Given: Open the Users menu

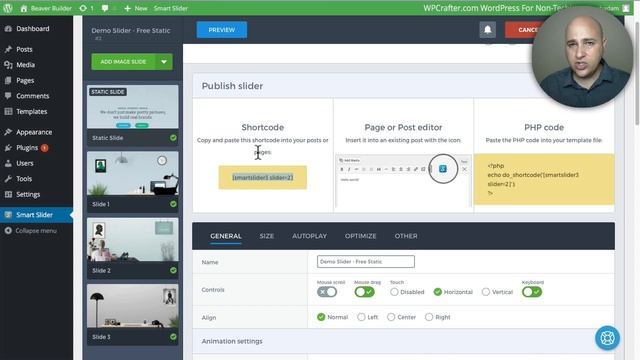Looking at the screenshot, I should click(24, 163).
